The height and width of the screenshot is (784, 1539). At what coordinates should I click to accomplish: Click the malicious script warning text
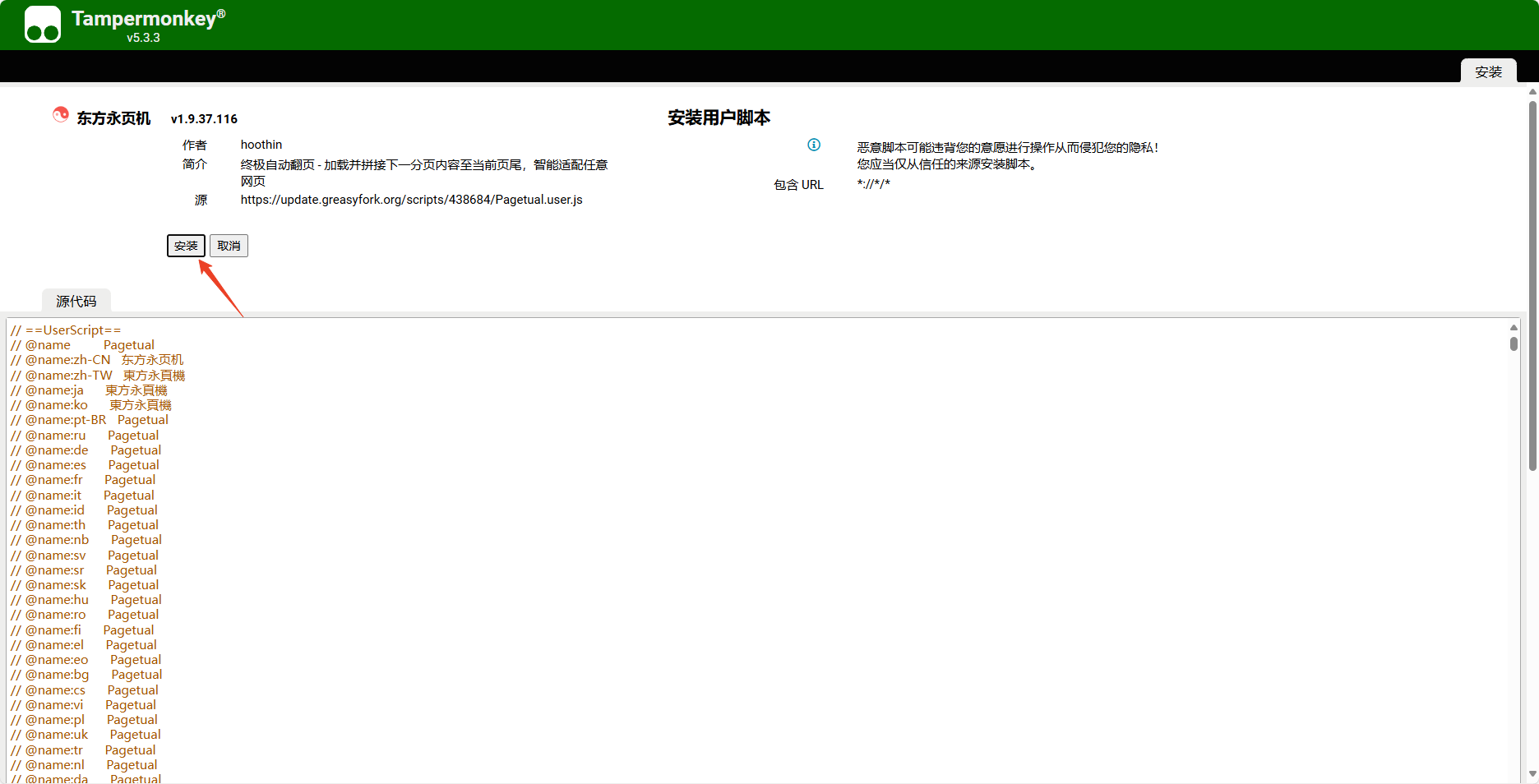pyautogui.click(x=1008, y=156)
